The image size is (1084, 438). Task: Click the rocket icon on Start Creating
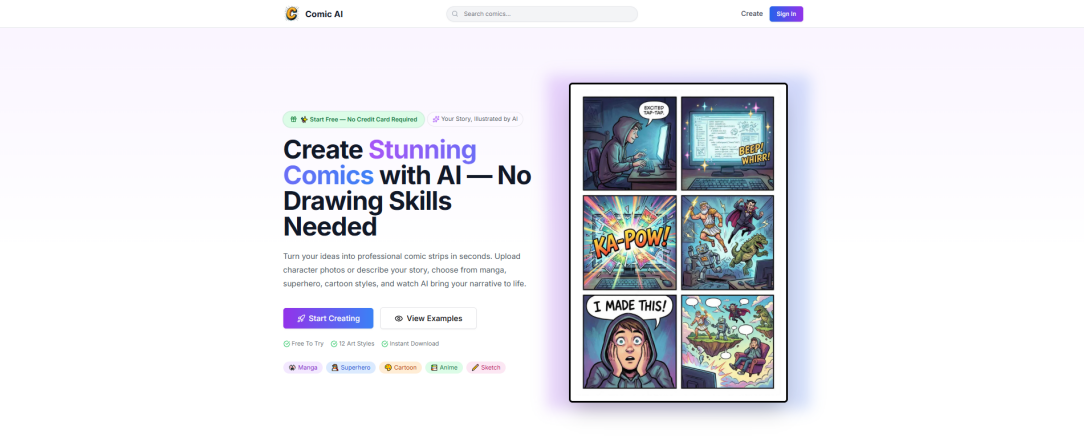click(x=301, y=318)
